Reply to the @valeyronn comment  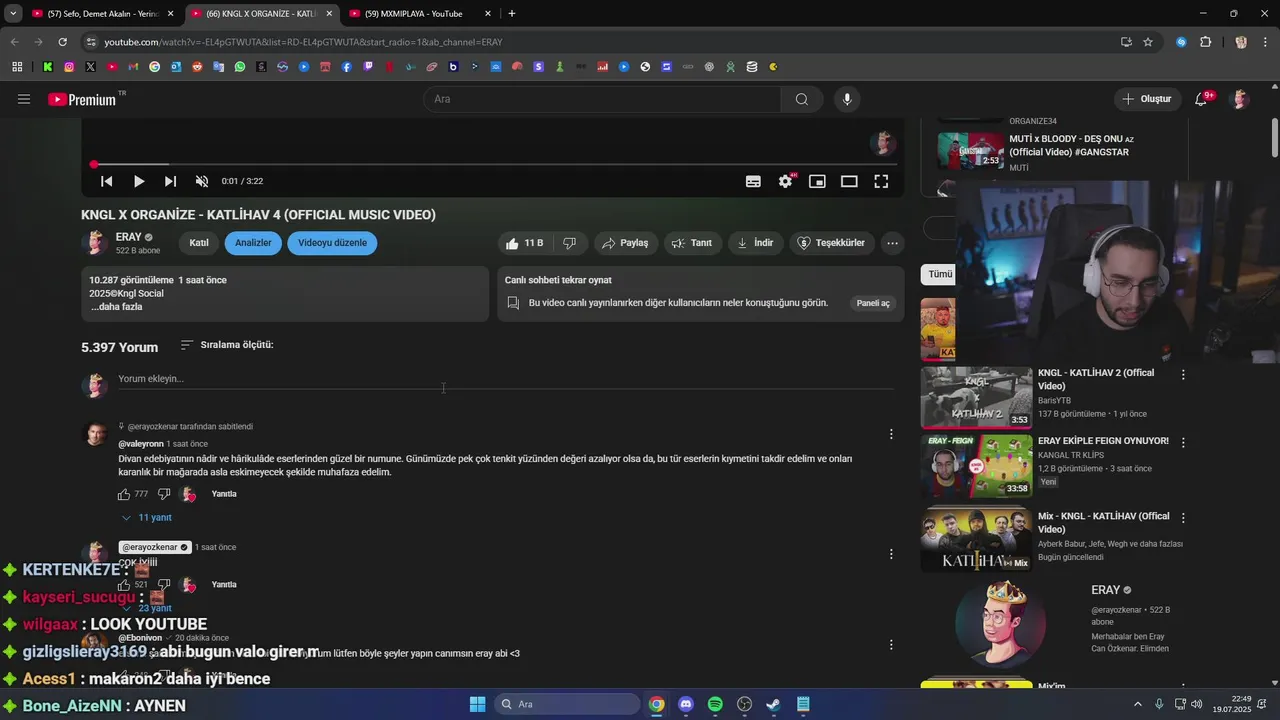tap(224, 494)
